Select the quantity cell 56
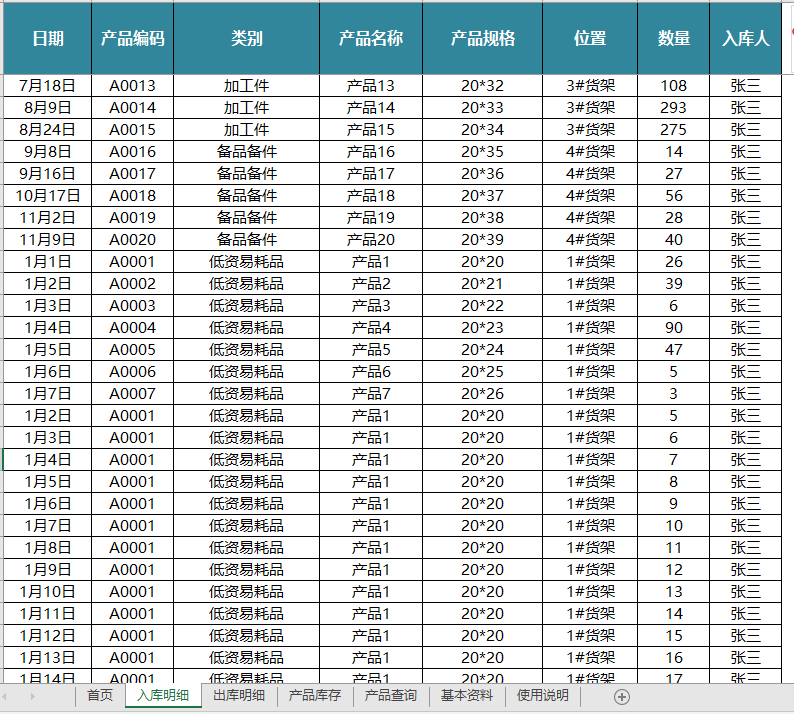This screenshot has width=794, height=714. point(673,195)
